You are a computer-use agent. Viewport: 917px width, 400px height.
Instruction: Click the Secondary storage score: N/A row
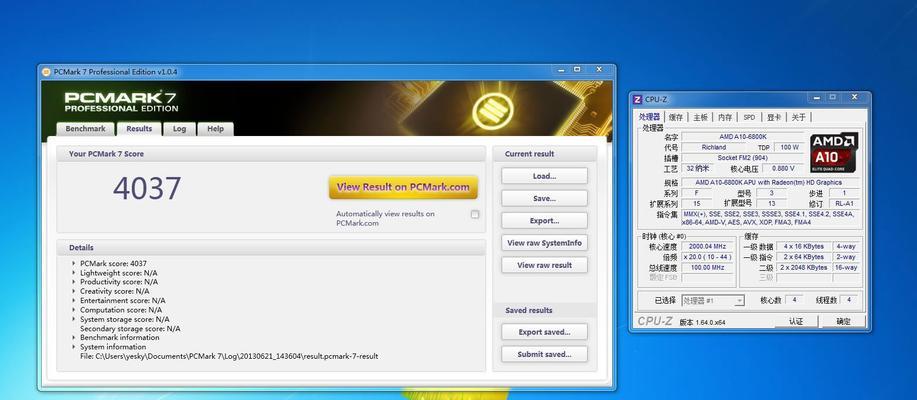pos(130,329)
